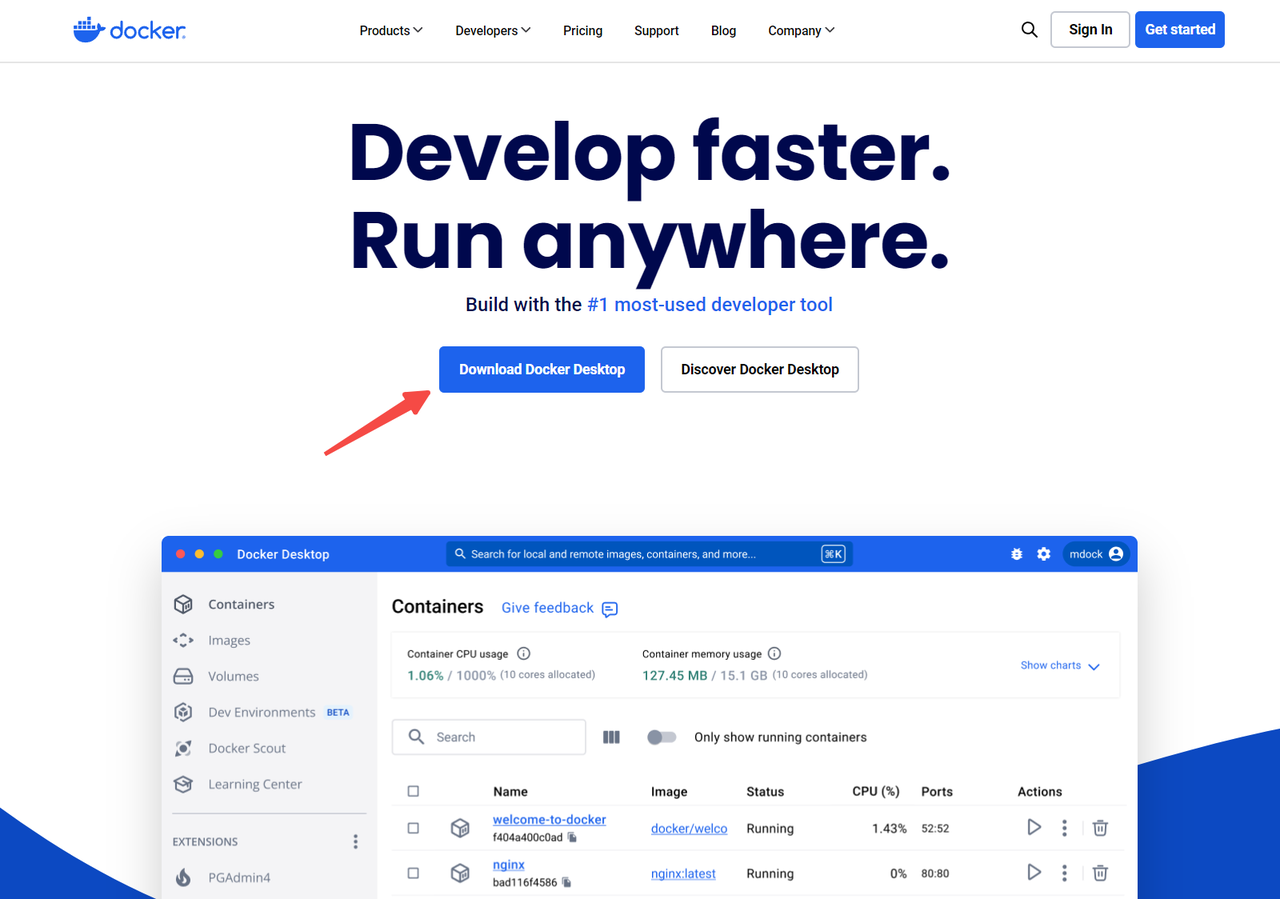Click the column layout icon next to Search
Image resolution: width=1280 pixels, height=899 pixels.
pos(612,737)
